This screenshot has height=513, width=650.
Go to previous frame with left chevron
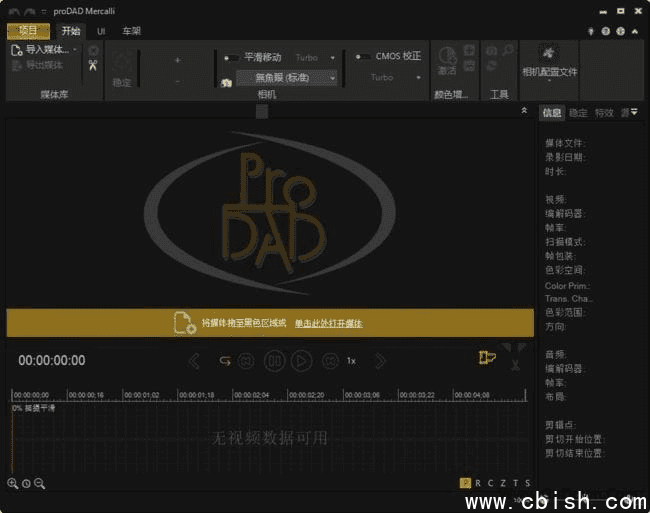coord(194,361)
